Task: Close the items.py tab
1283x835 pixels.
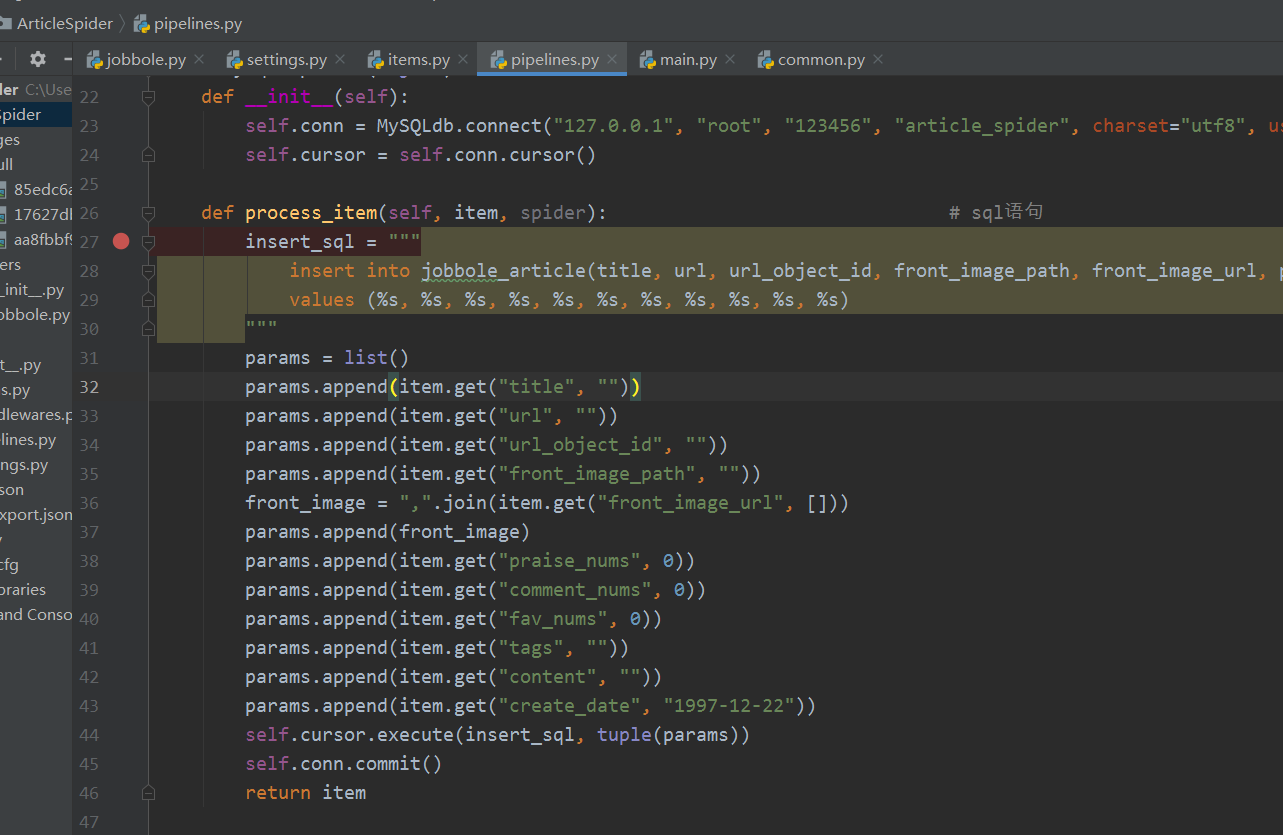Action: click(462, 60)
